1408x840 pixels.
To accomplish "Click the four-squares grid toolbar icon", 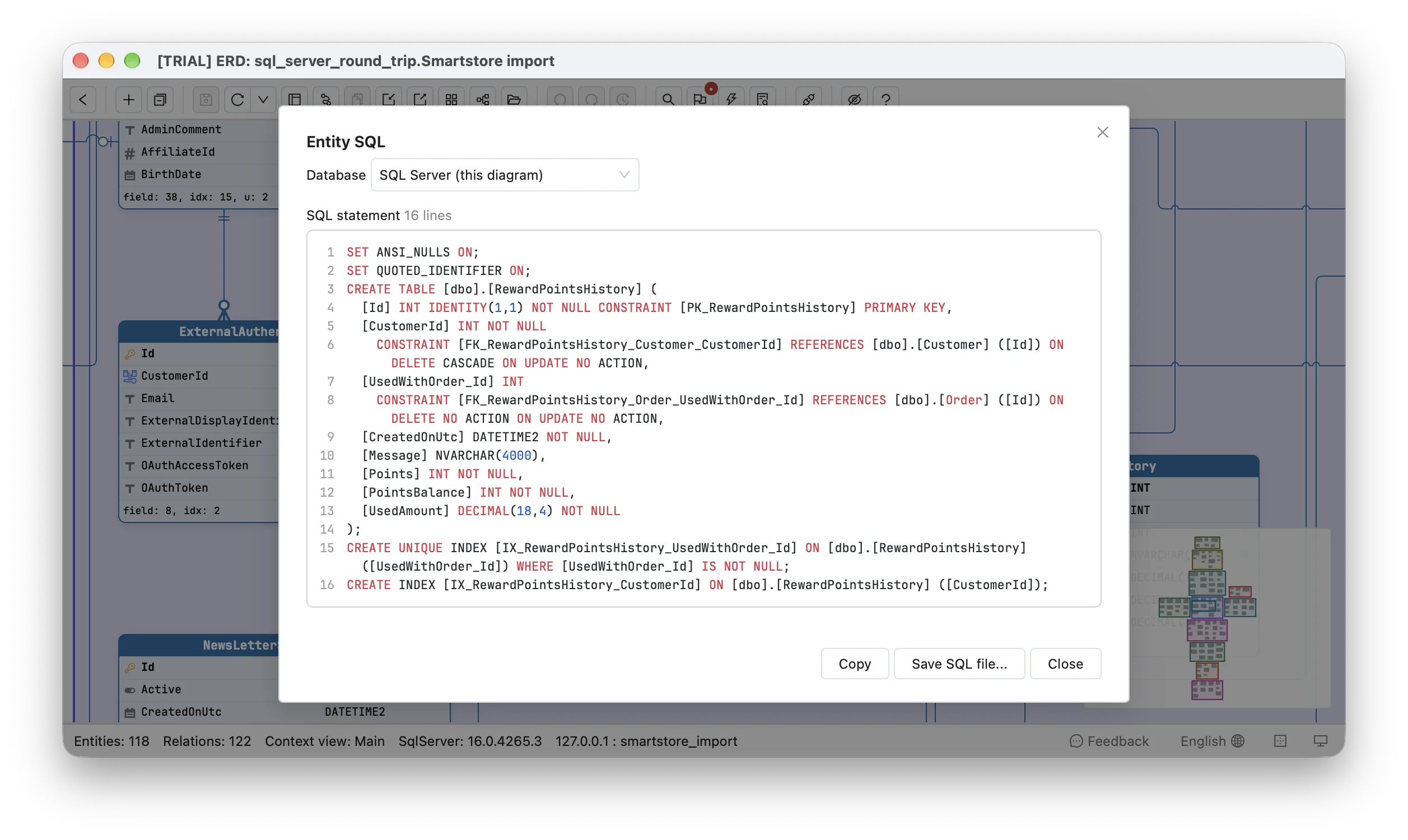I will (451, 100).
